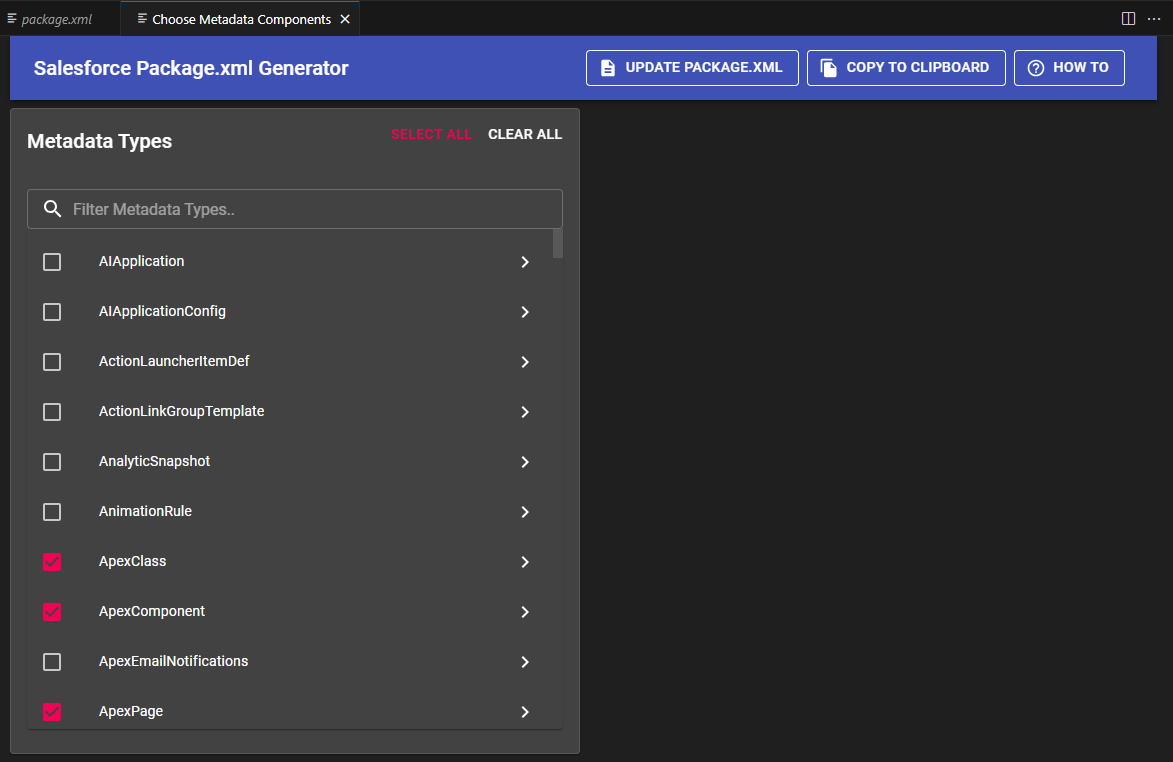Click the question mark How To icon
The height and width of the screenshot is (762, 1173).
click(1035, 68)
